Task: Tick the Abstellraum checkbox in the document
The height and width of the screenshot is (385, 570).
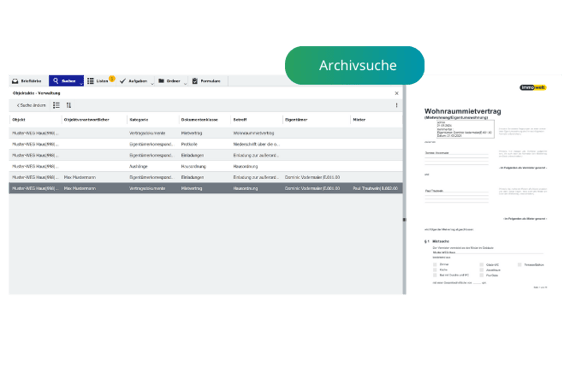Action: (481, 270)
